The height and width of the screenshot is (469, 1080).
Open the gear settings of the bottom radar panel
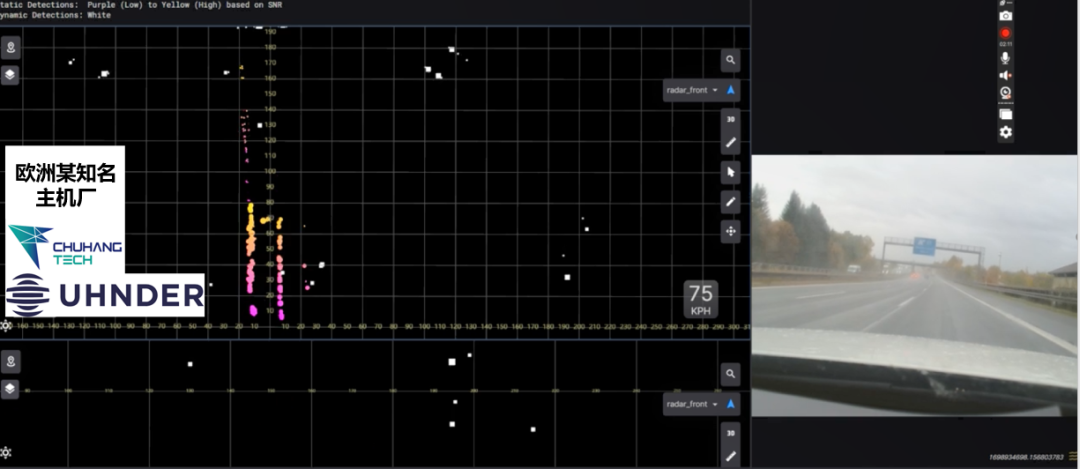(x=6, y=453)
